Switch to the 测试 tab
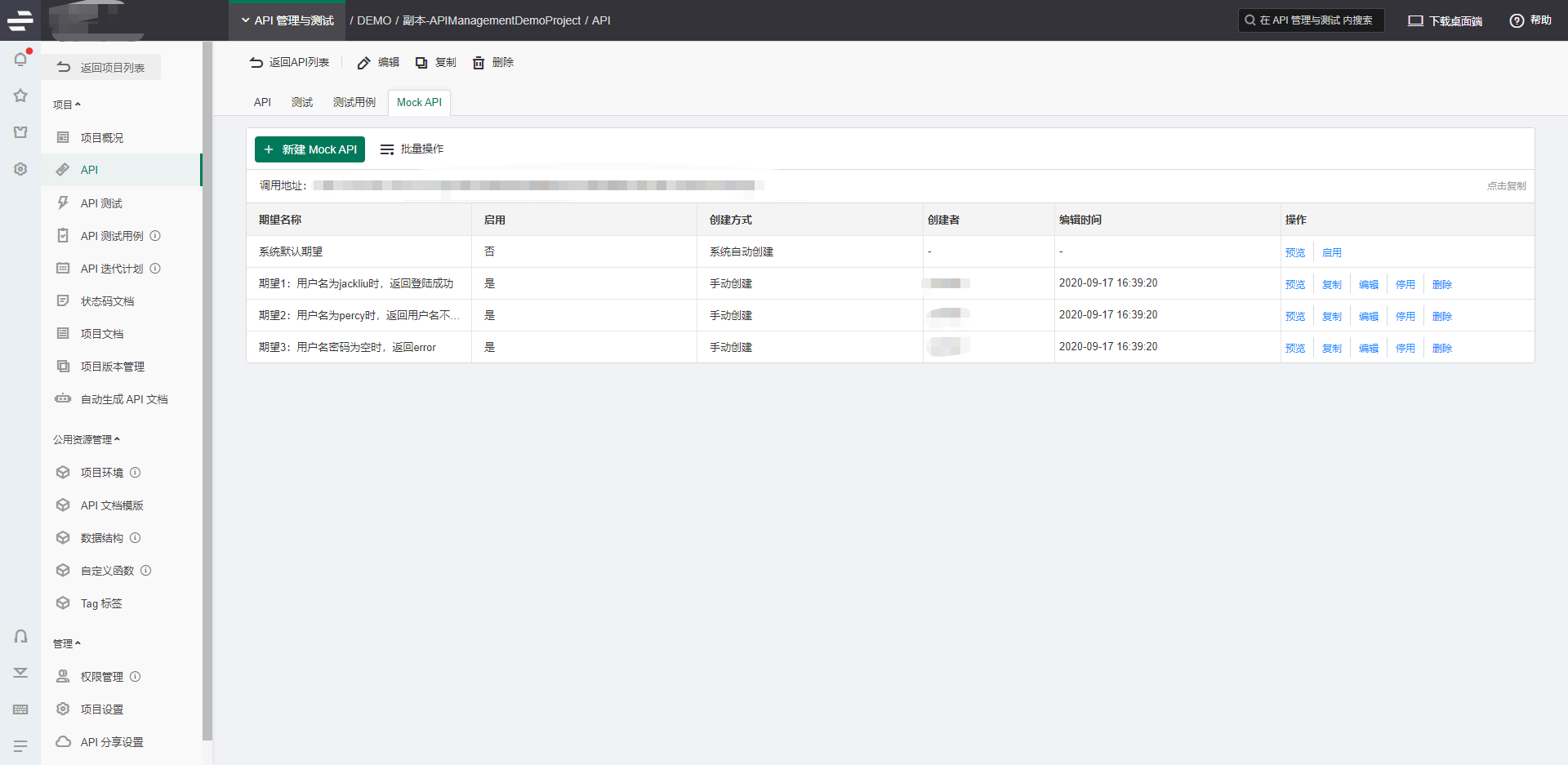 [302, 102]
